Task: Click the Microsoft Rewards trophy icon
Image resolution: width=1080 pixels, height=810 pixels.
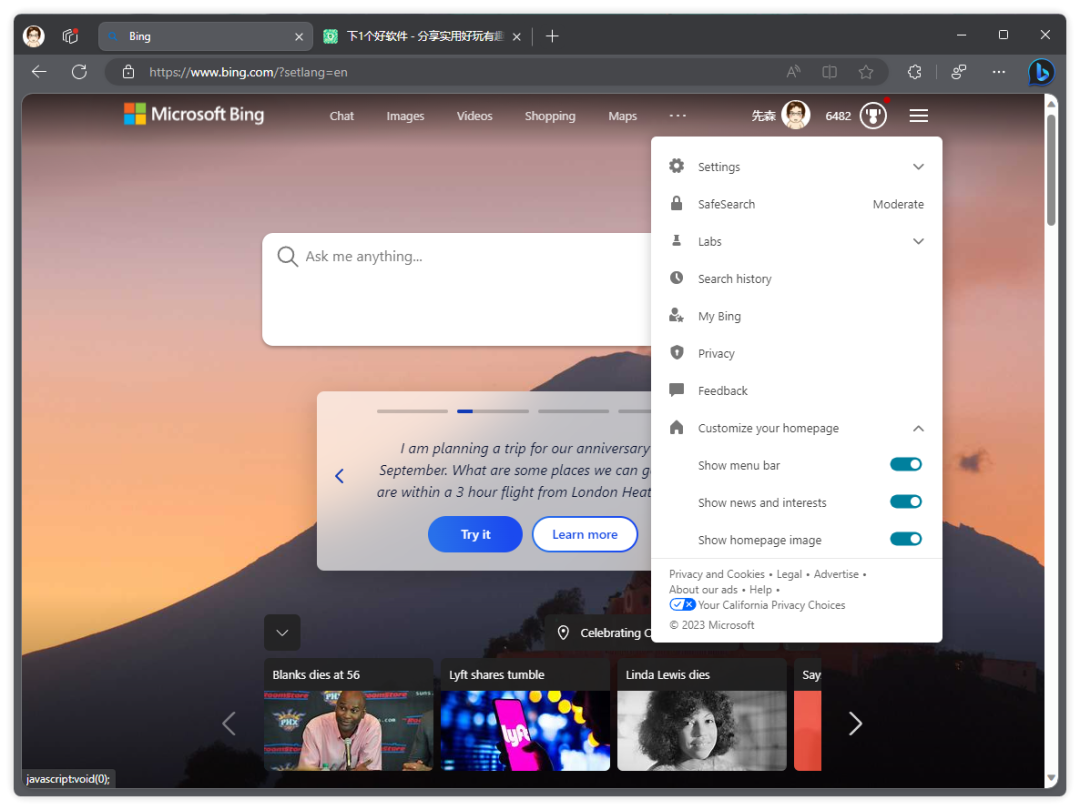Action: point(872,115)
